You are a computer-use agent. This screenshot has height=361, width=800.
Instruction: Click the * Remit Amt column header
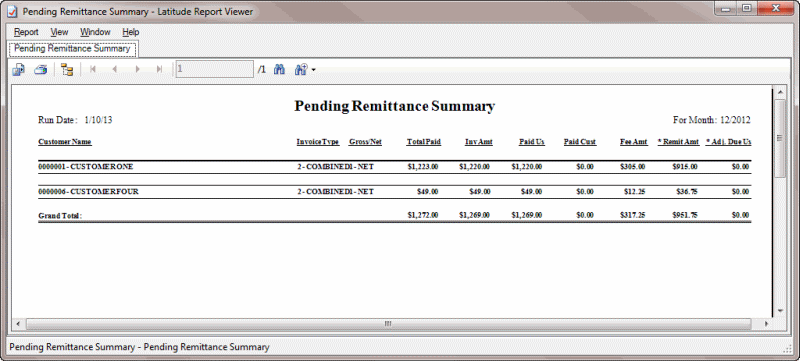678,142
